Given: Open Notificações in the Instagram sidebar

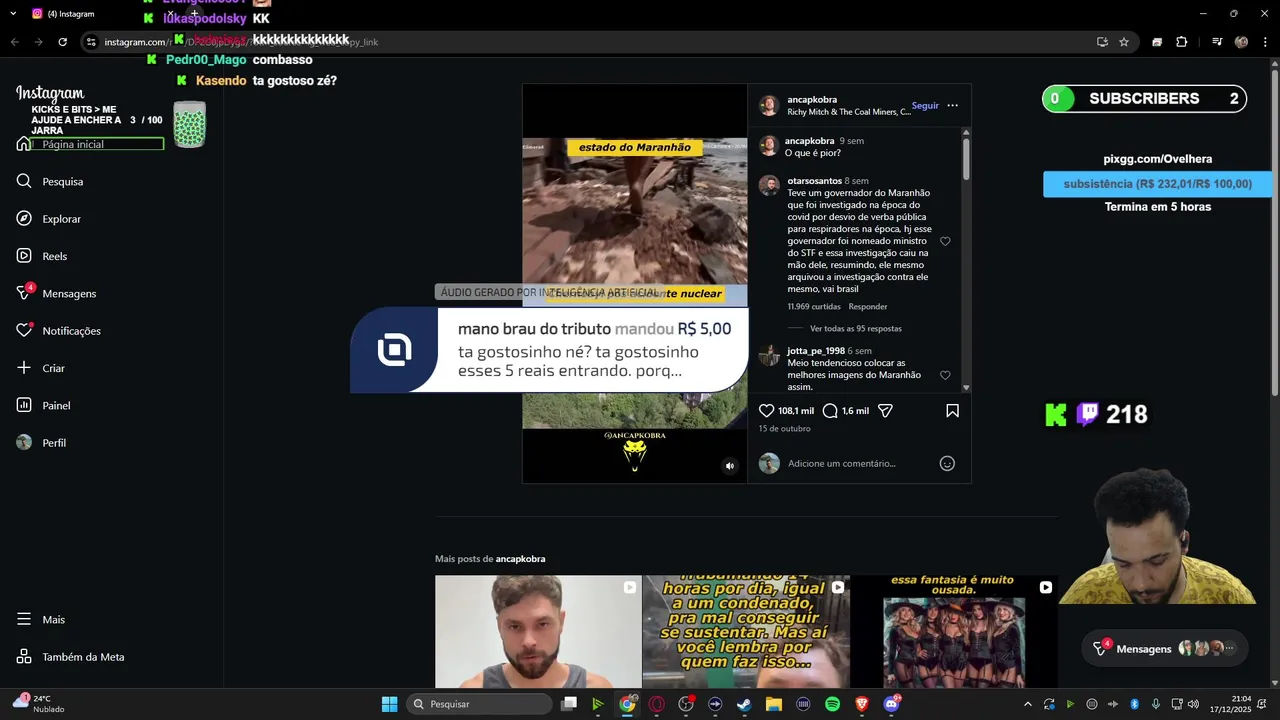Looking at the screenshot, I should (59, 330).
